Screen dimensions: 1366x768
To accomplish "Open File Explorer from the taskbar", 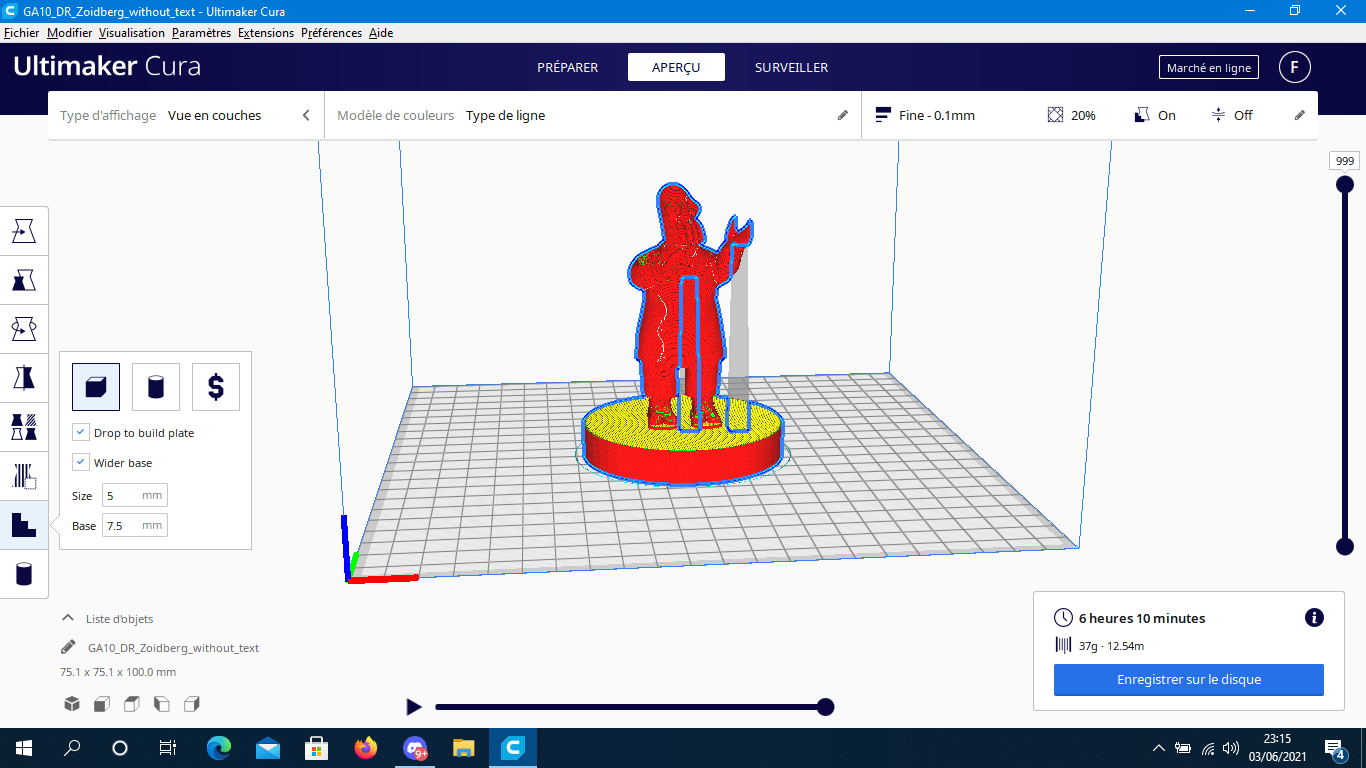I will [463, 748].
